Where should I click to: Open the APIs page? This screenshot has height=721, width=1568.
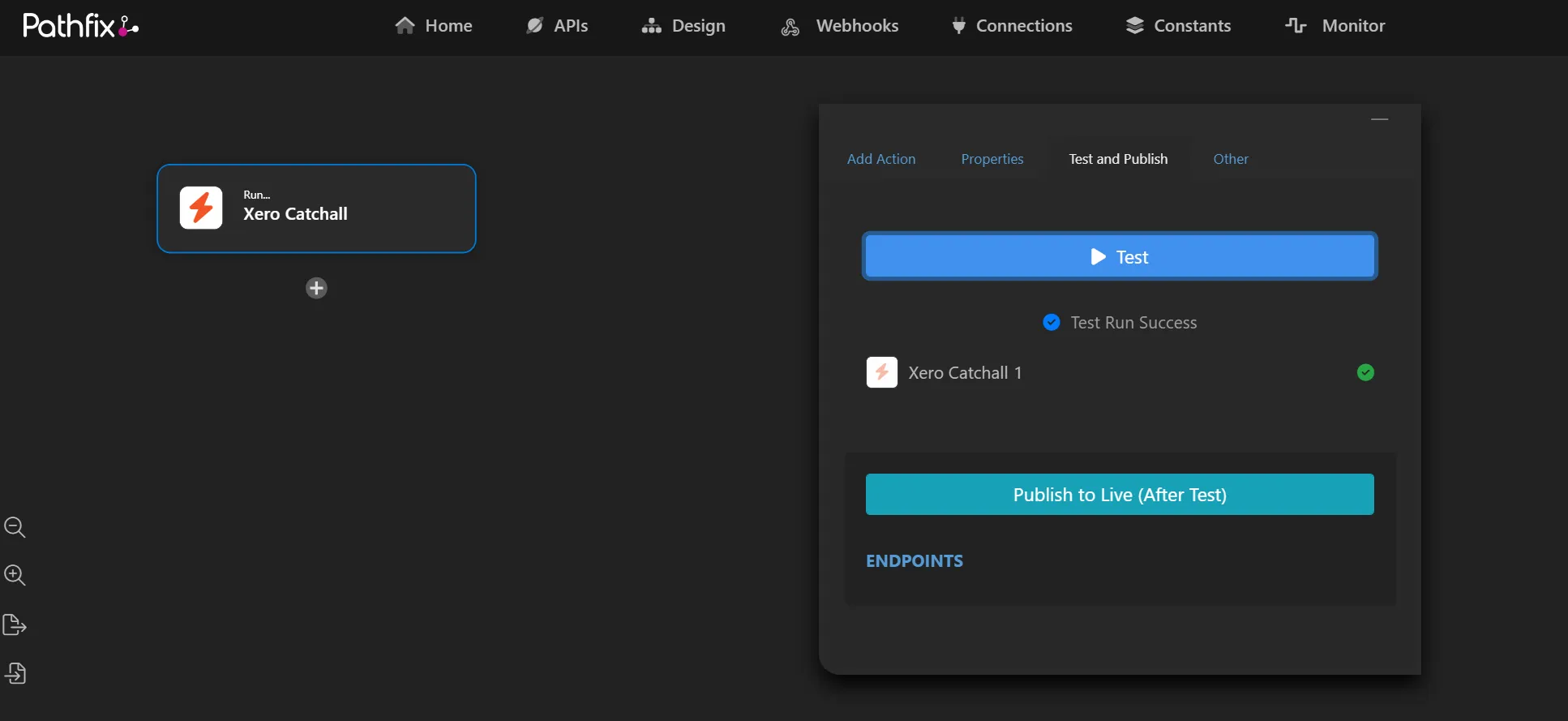click(x=557, y=26)
